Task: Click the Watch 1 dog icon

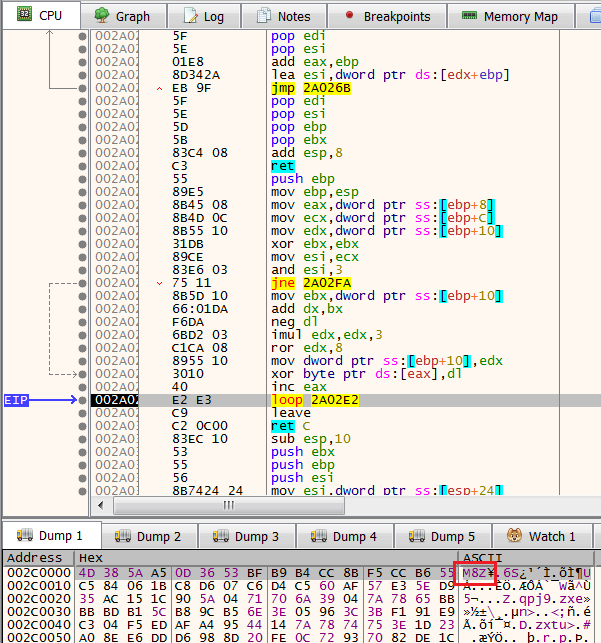Action: click(514, 535)
